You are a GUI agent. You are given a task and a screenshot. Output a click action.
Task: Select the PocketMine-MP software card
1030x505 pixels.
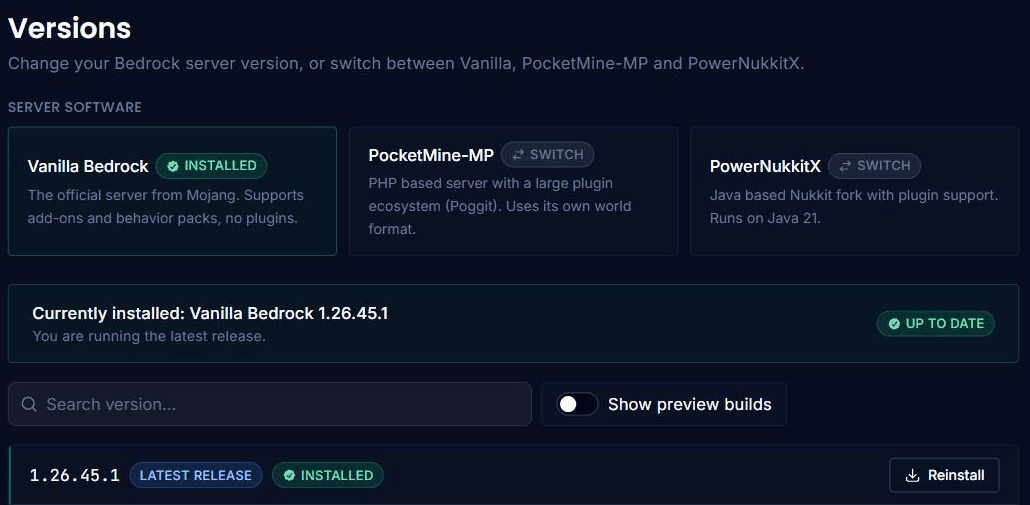(513, 191)
